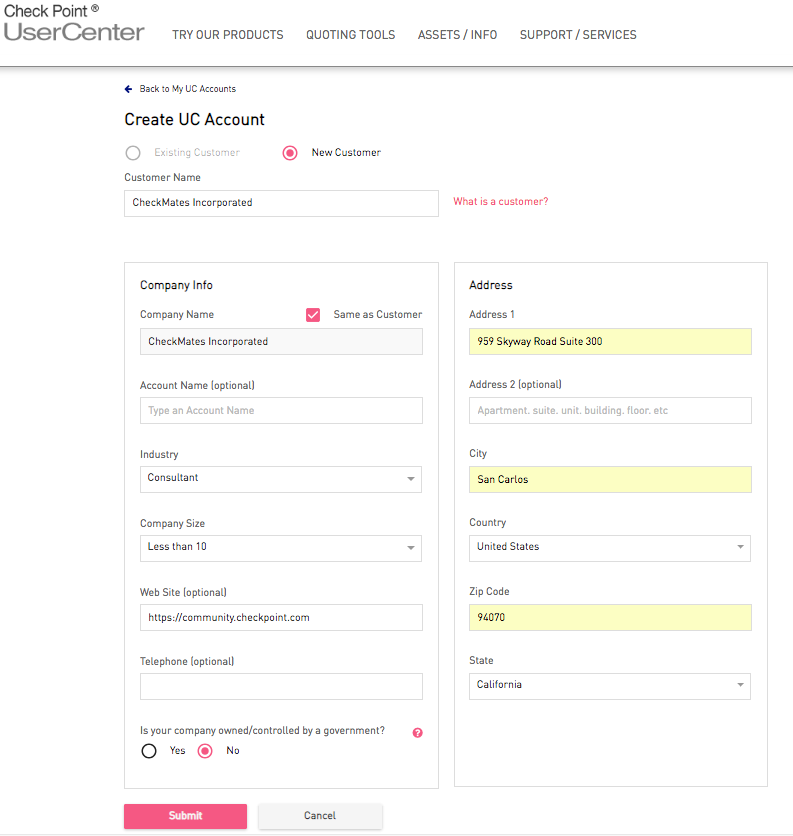This screenshot has height=836, width=793.
Task: Click the Check Point UserCenter logo
Action: 74,23
